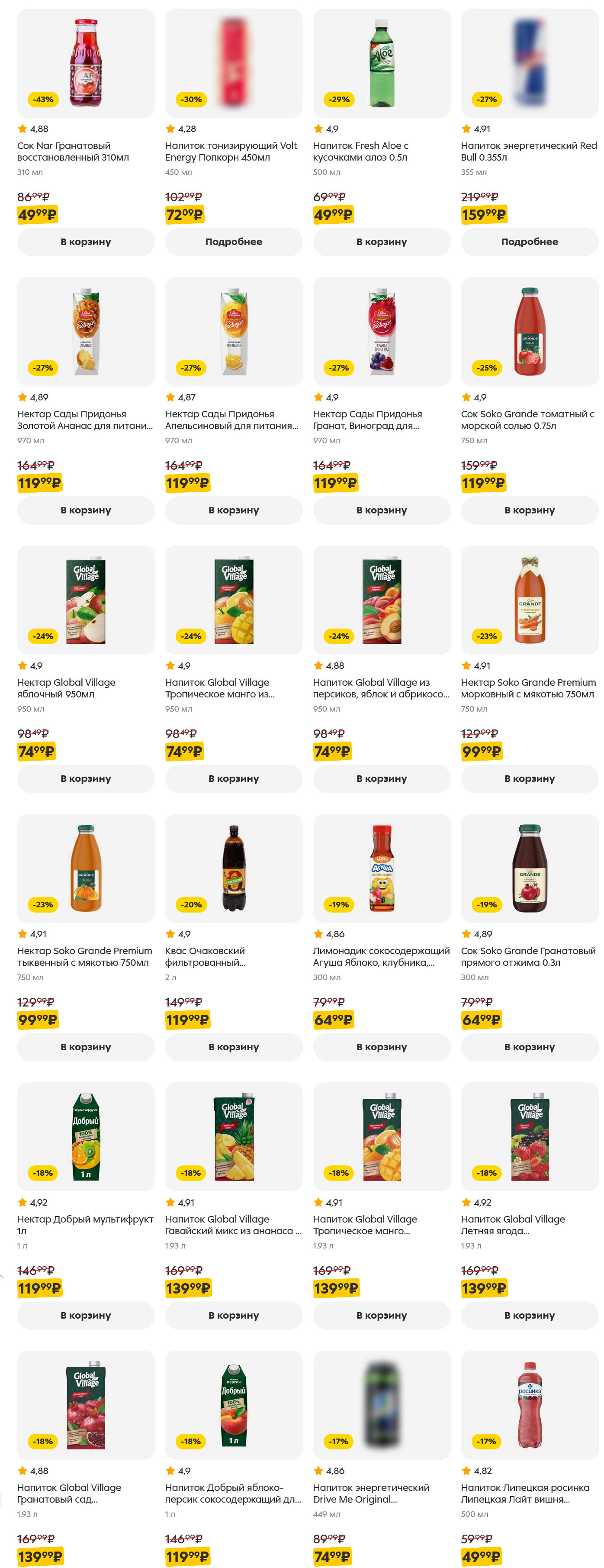
Task: Click the -17% badge on Липецкая росинка
Action: [x=487, y=1441]
